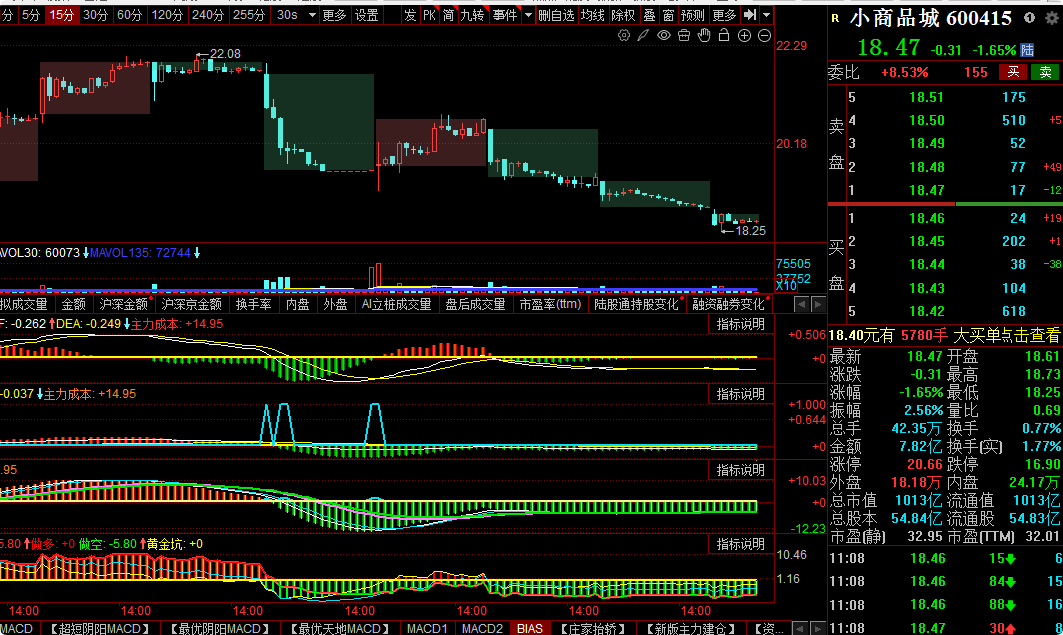Click 设置 in the period toolbar
The width and height of the screenshot is (1063, 635).
click(x=367, y=14)
